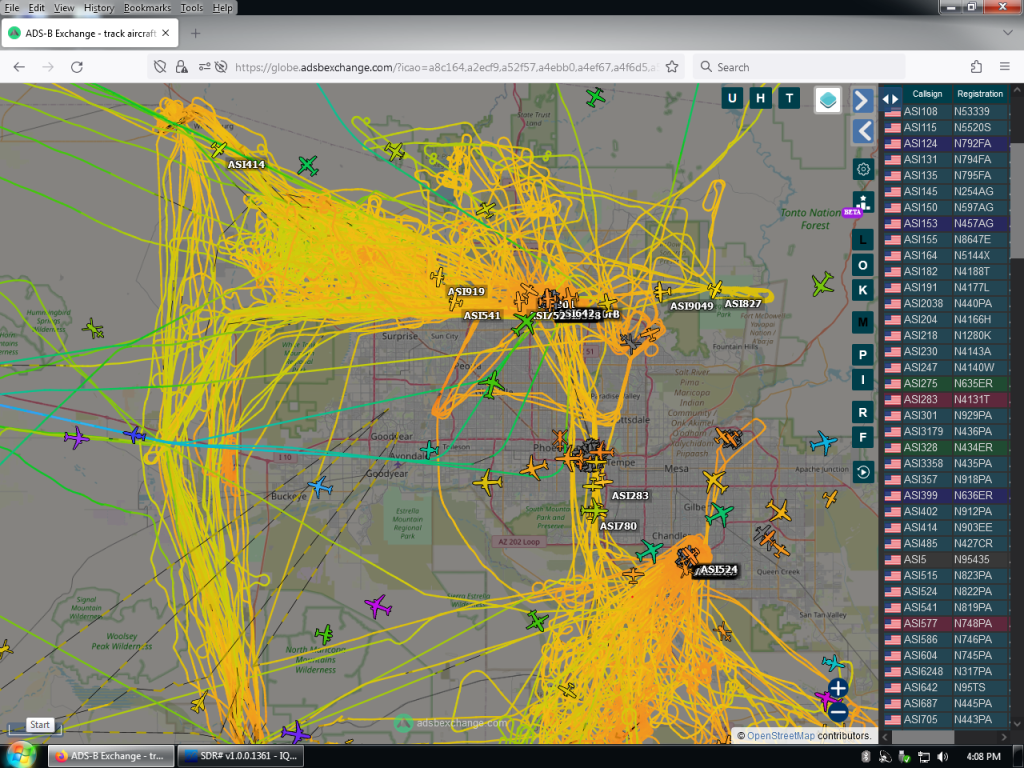Select aircraft row ASI275

click(947, 383)
